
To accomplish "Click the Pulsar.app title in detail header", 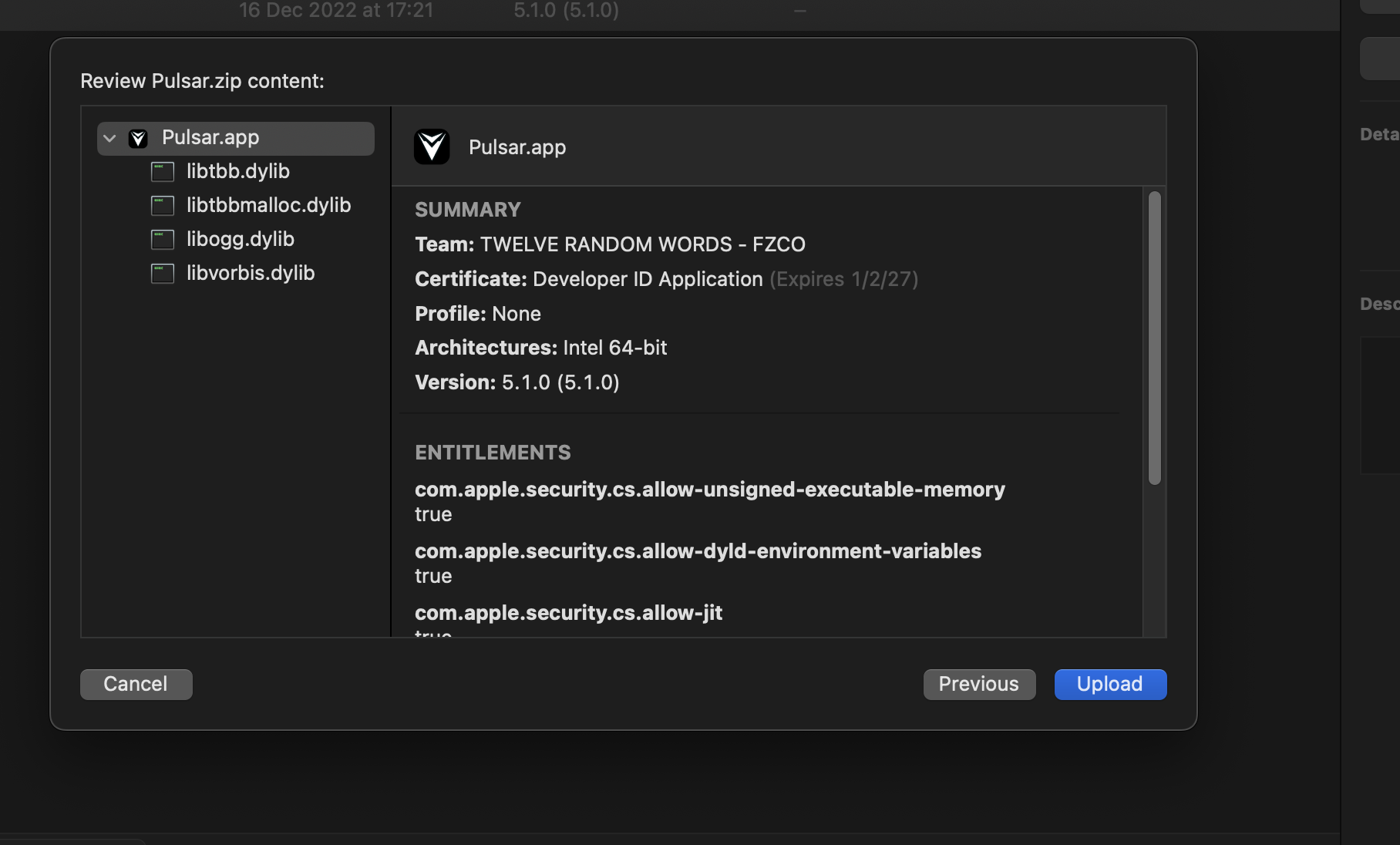I will pos(517,147).
